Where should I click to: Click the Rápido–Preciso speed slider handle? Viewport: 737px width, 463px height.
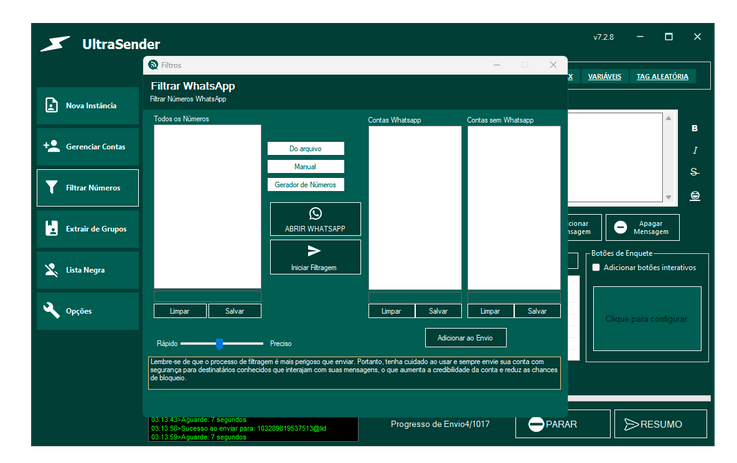tap(220, 344)
